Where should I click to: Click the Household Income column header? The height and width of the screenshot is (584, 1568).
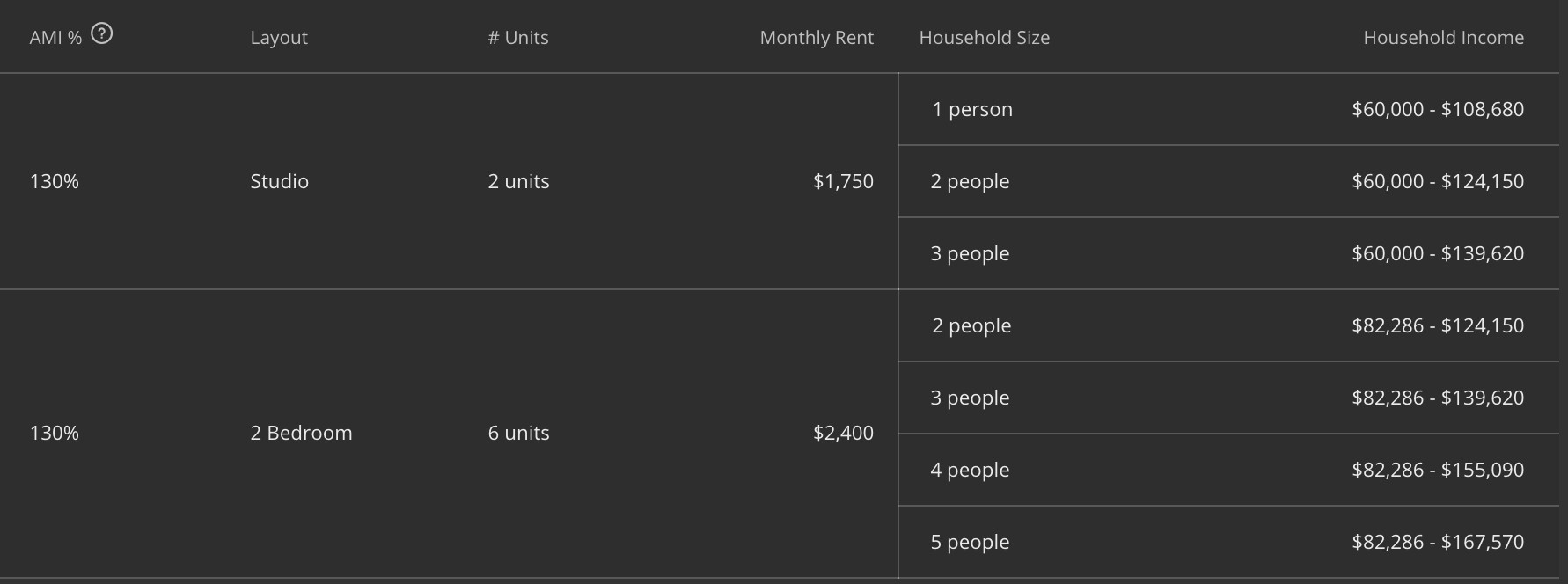tap(1443, 38)
